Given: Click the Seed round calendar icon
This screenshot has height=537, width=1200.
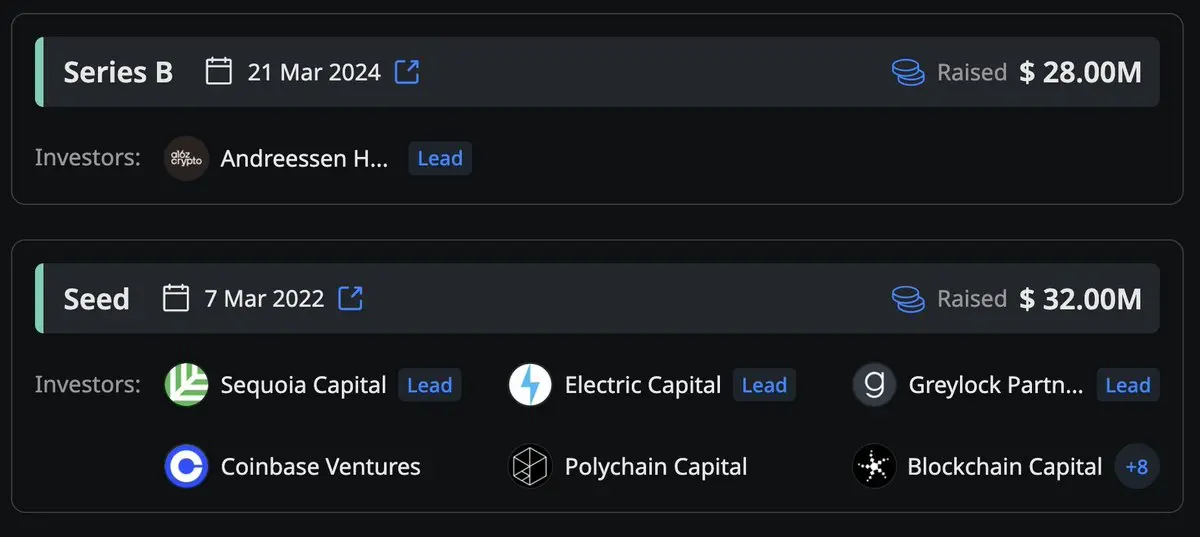Looking at the screenshot, I should tap(176, 298).
